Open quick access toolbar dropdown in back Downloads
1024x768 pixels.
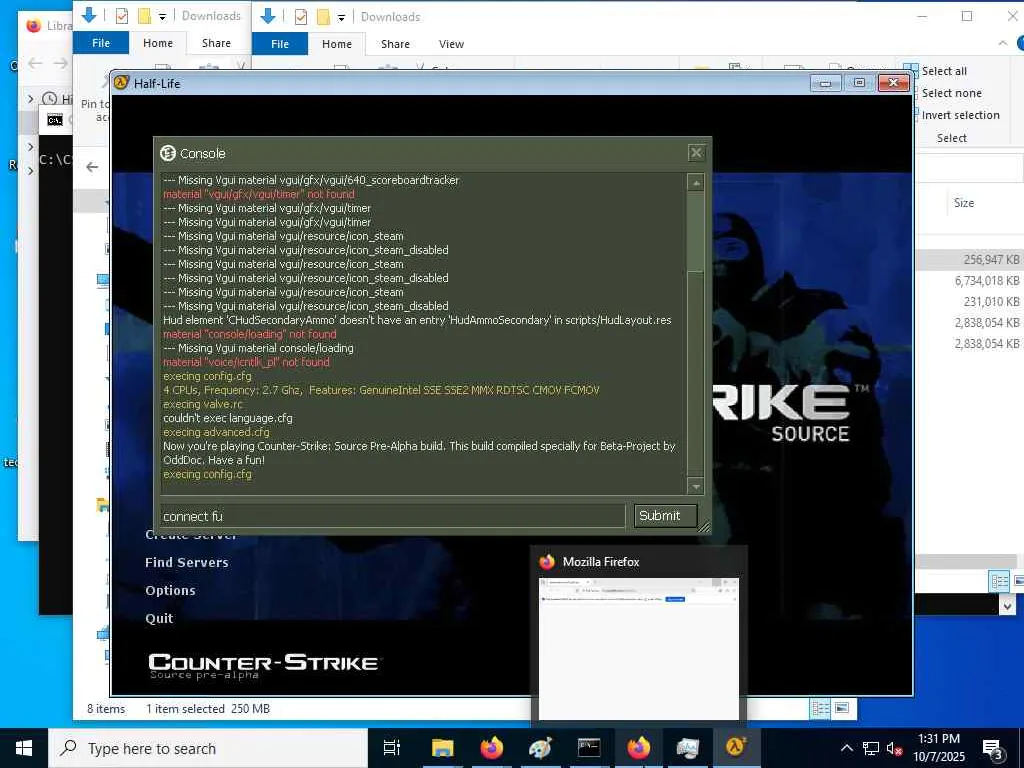click(162, 16)
